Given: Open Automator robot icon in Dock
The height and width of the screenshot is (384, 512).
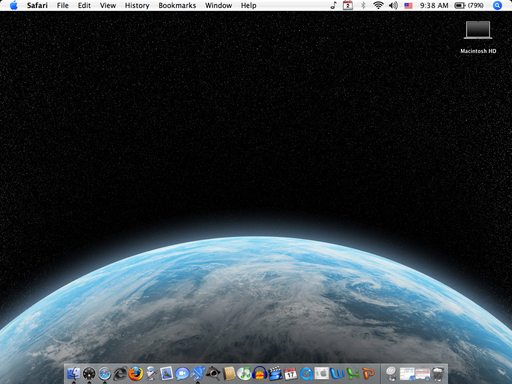Looking at the screenshot, I should click(x=151, y=373).
